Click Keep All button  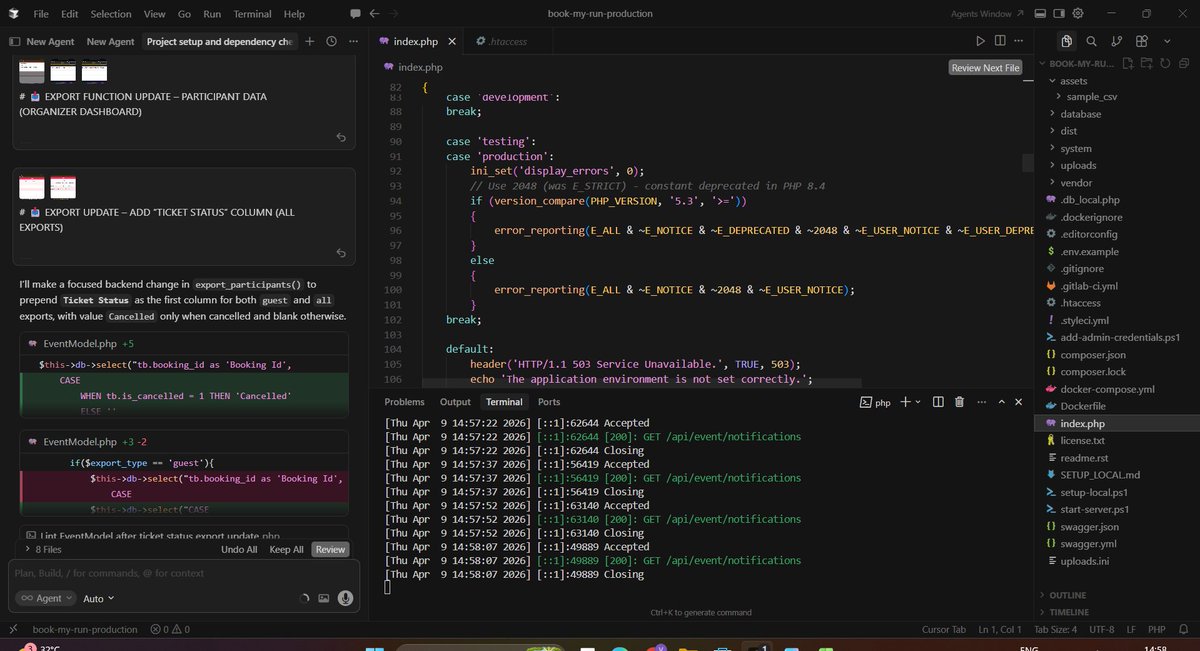(286, 549)
